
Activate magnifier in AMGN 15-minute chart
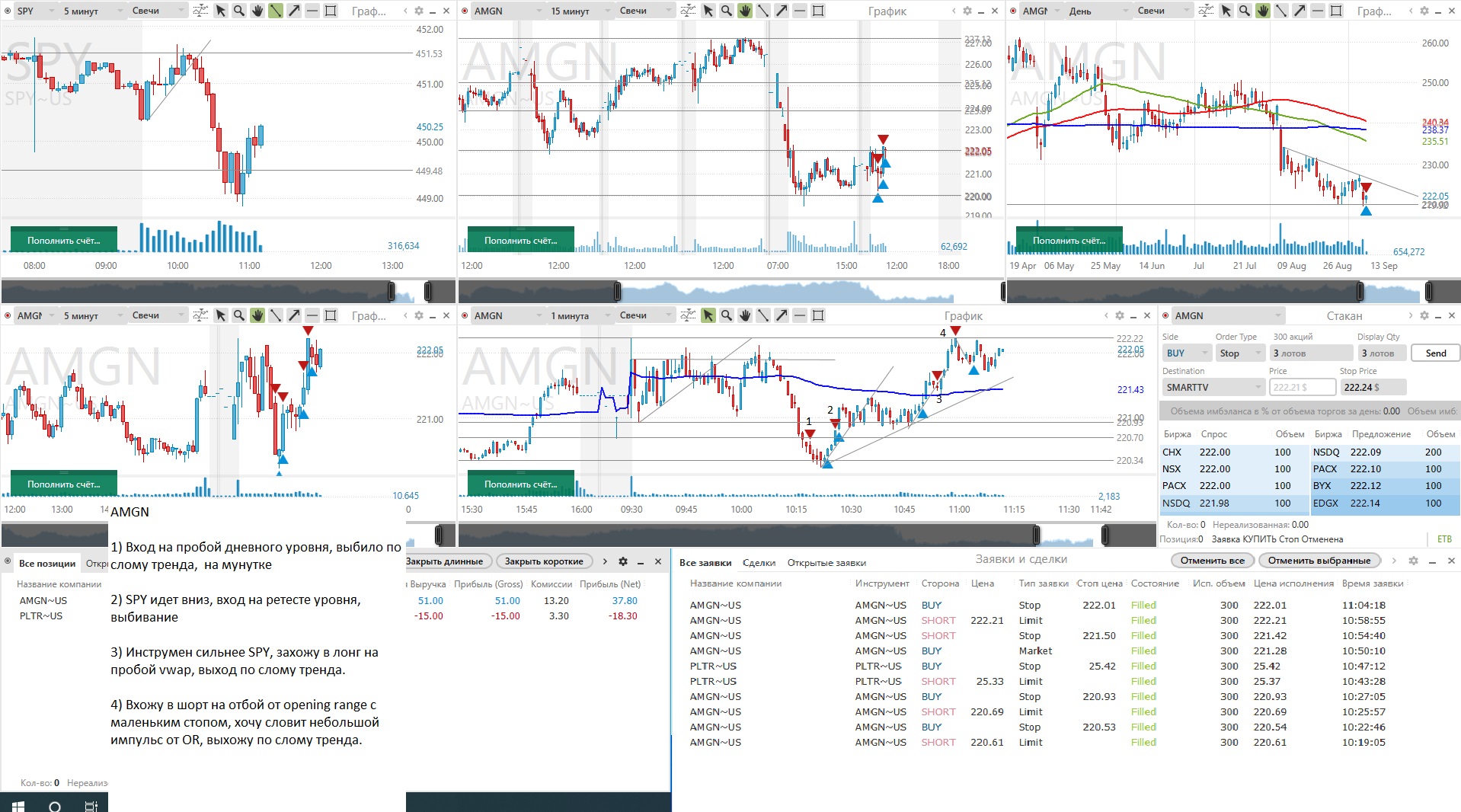click(726, 11)
